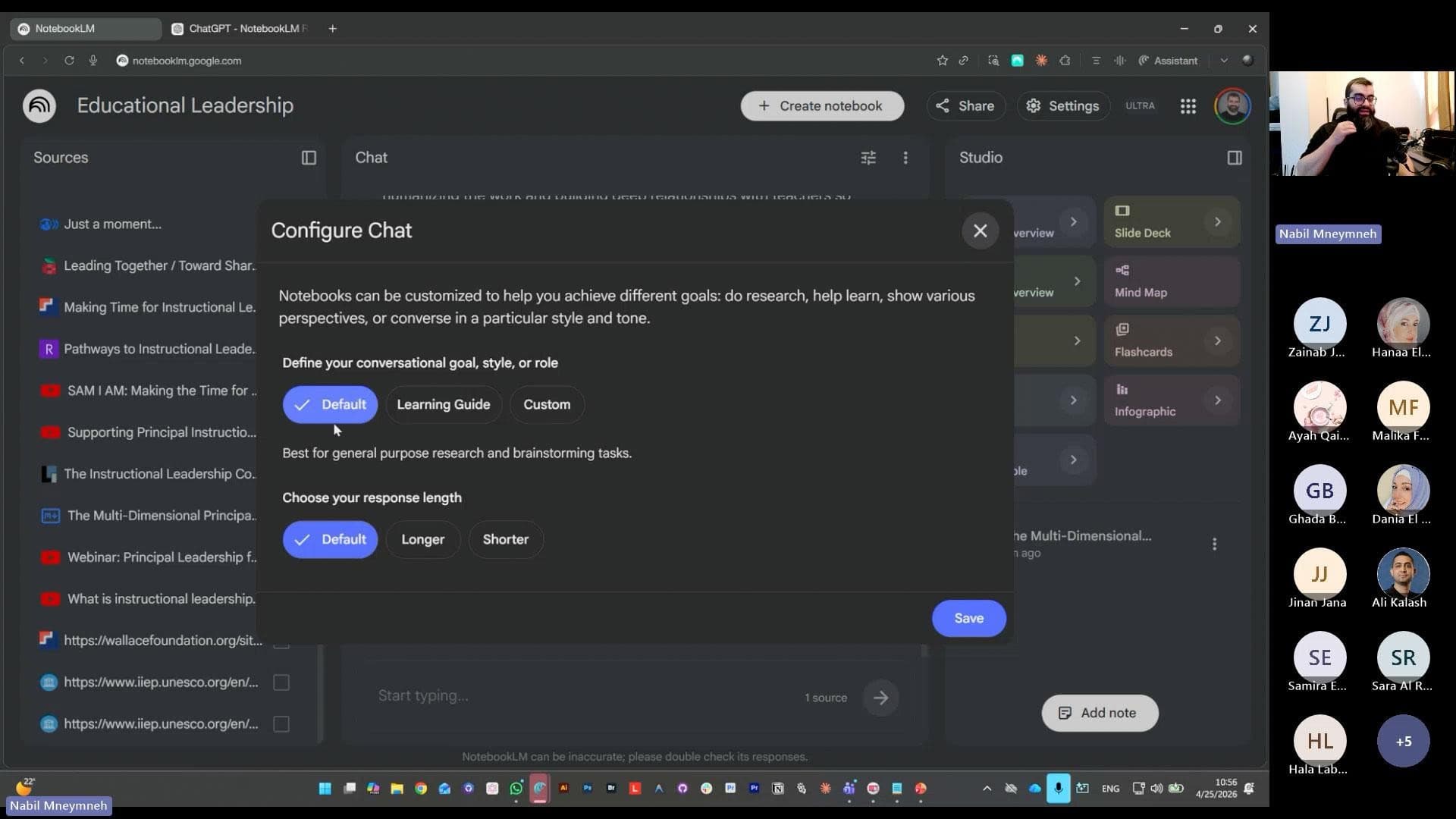The height and width of the screenshot is (819, 1456).
Task: Open the browser extensions puzzle icon
Action: coord(1065,61)
